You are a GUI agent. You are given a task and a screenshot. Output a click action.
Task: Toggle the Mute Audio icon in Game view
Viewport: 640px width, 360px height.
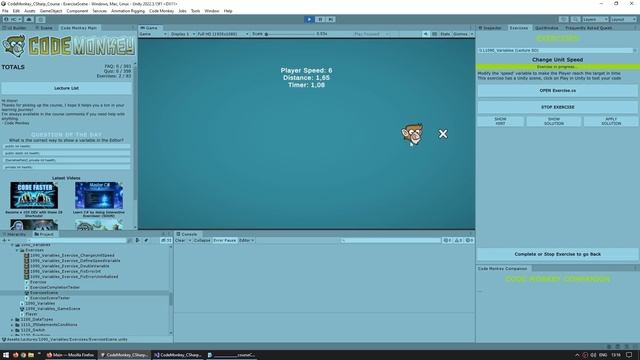425,34
